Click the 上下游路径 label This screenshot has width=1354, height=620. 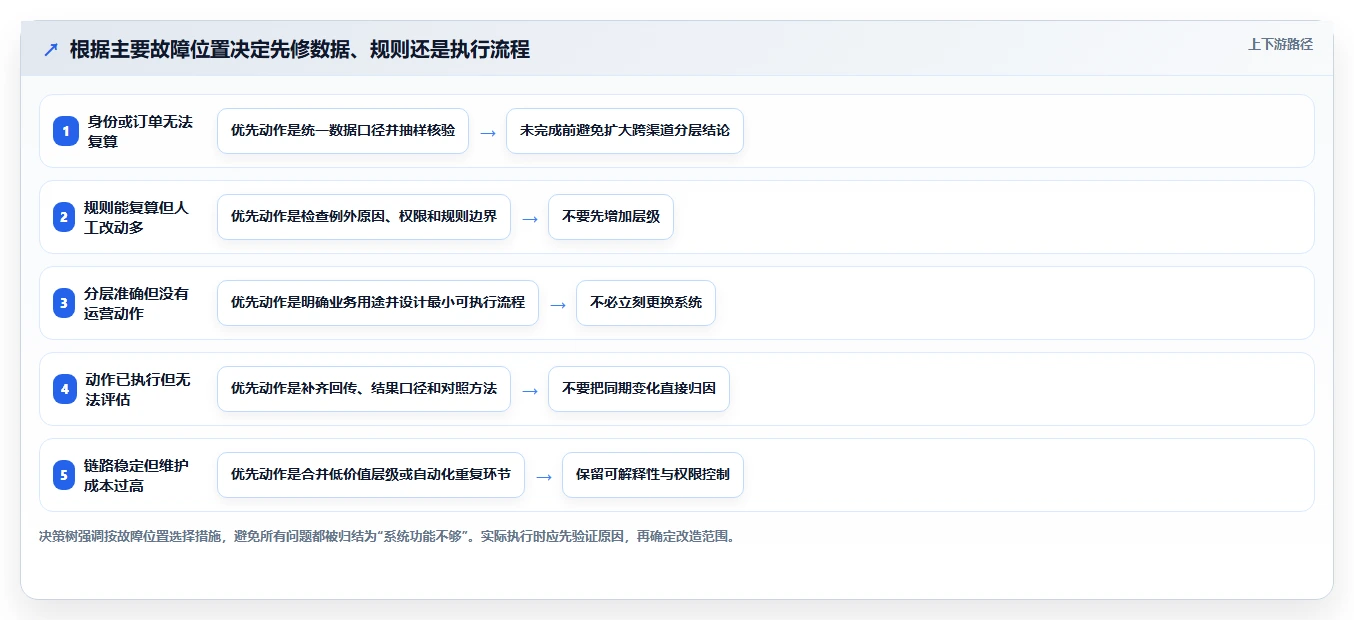(x=1280, y=44)
